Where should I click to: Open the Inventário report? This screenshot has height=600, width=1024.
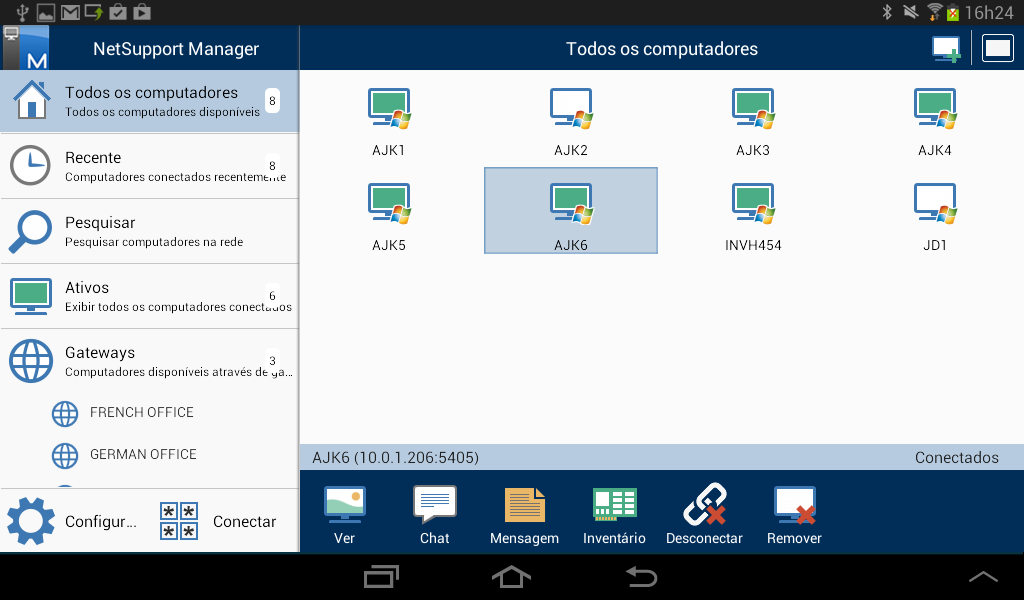point(614,514)
